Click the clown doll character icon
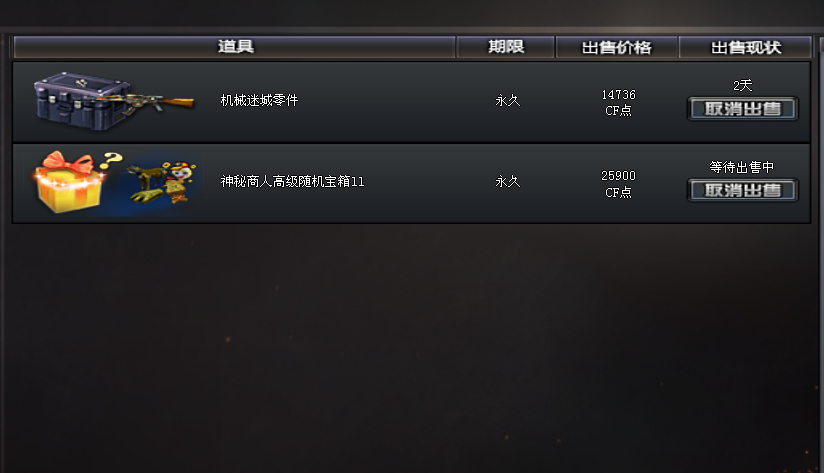This screenshot has width=824, height=473. click(x=180, y=182)
